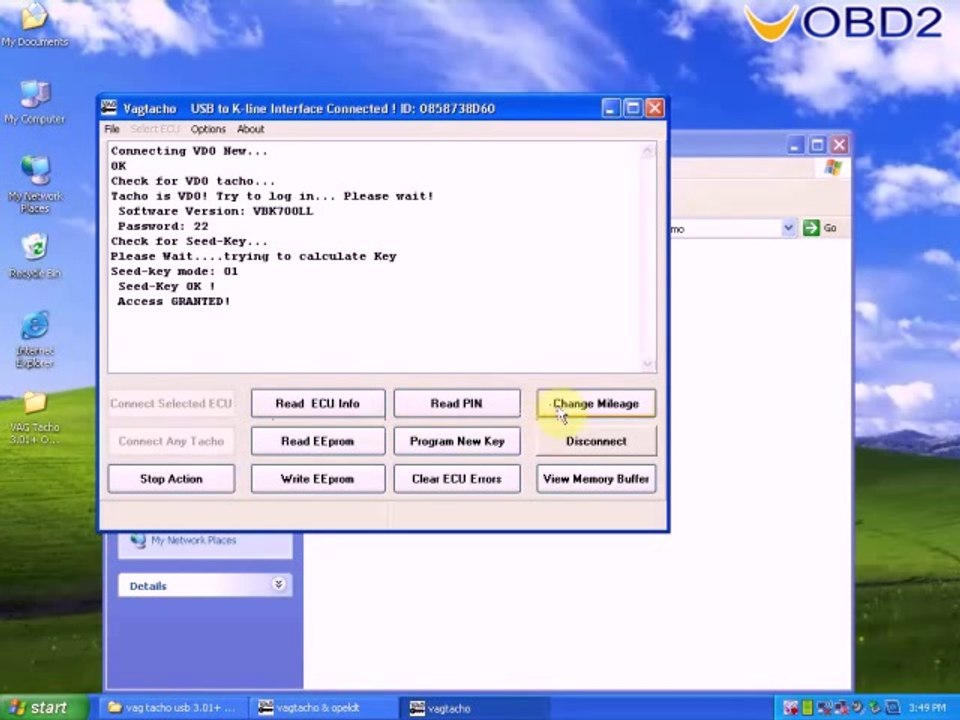Minimize the background Explorer window
The height and width of the screenshot is (720, 960).
click(x=795, y=145)
